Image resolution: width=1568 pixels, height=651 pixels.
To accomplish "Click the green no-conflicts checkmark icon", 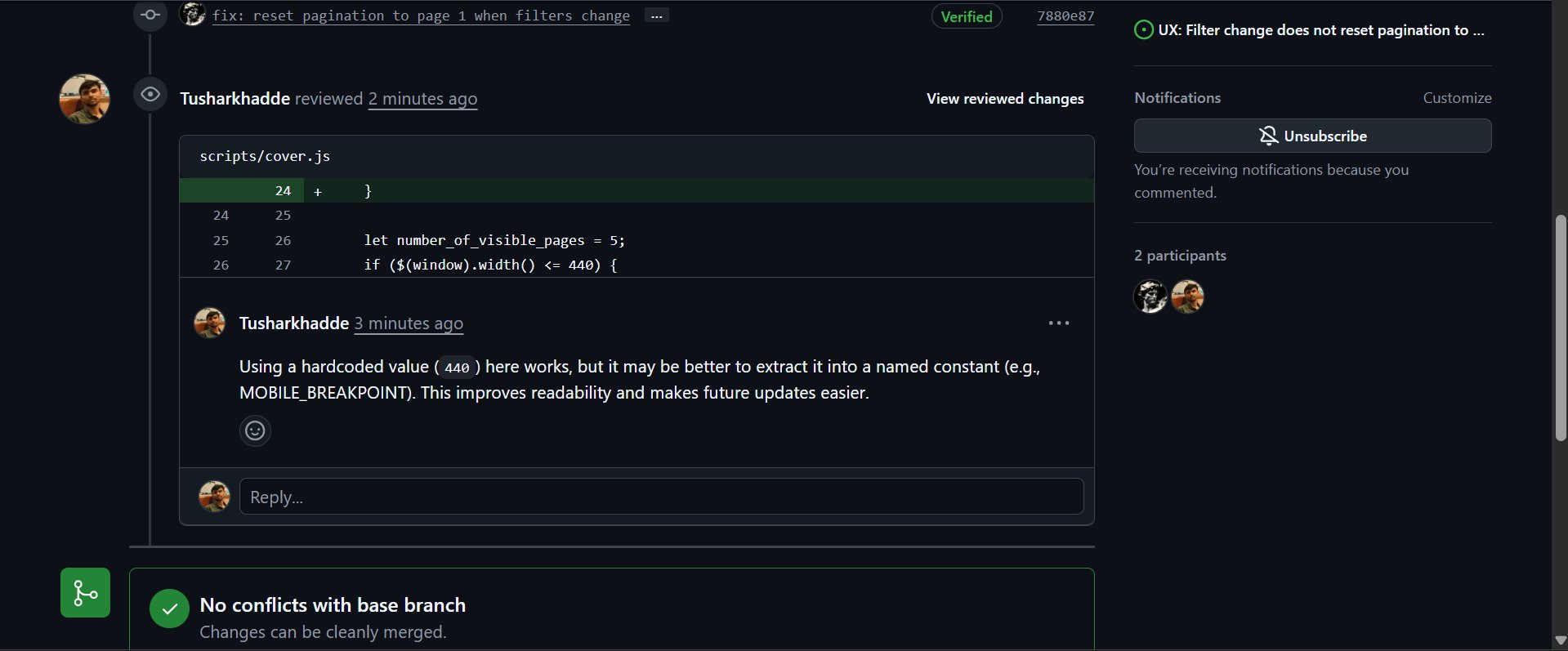I will click(170, 609).
